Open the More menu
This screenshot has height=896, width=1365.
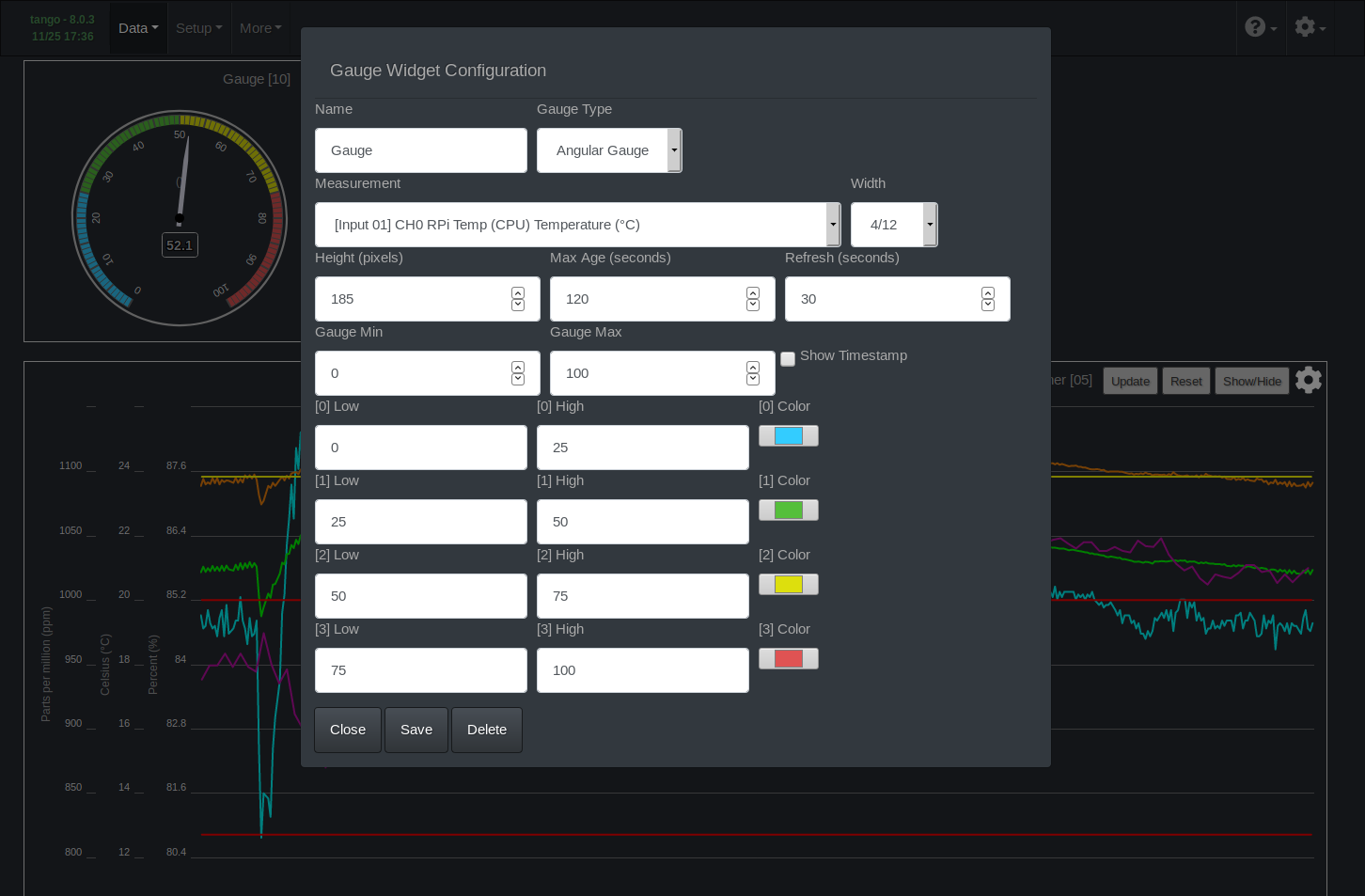pos(259,27)
